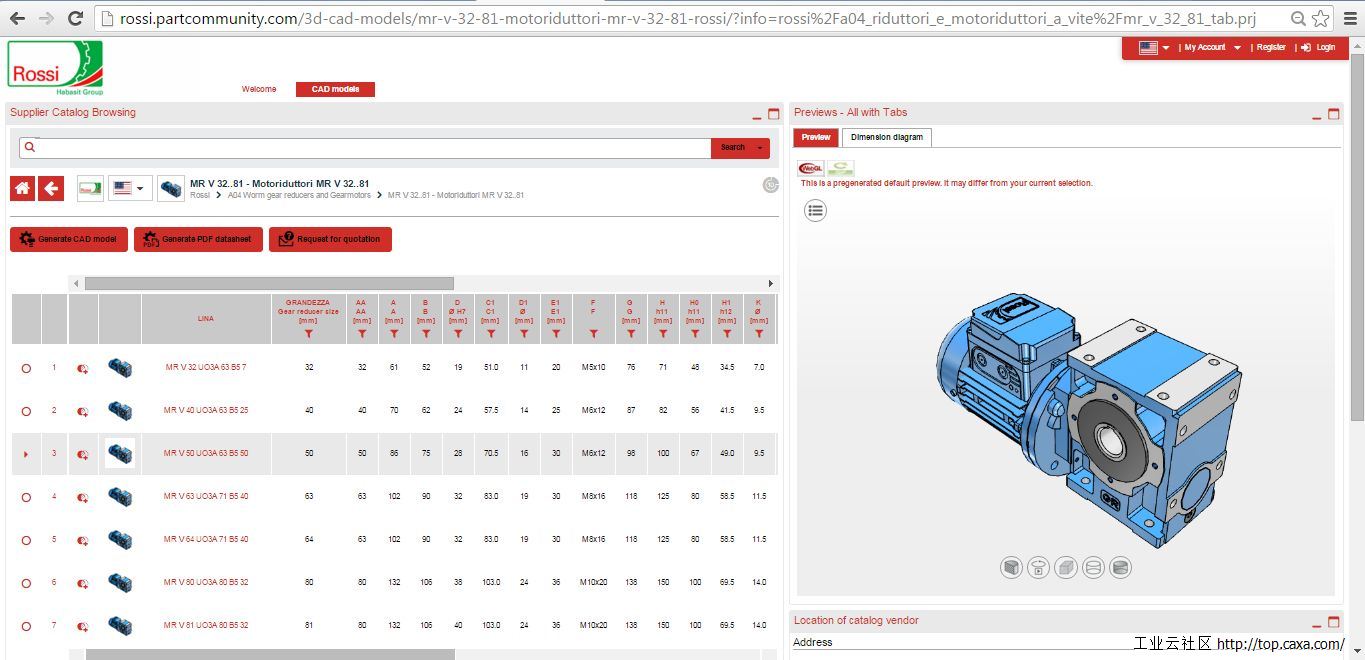Screen dimensions: 1365x660
Task: Open the list menu icon in preview
Action: point(816,210)
